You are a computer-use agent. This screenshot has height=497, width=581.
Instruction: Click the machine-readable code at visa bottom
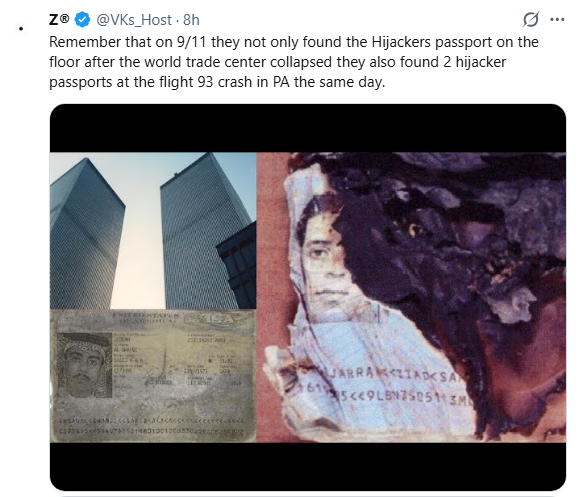point(152,427)
